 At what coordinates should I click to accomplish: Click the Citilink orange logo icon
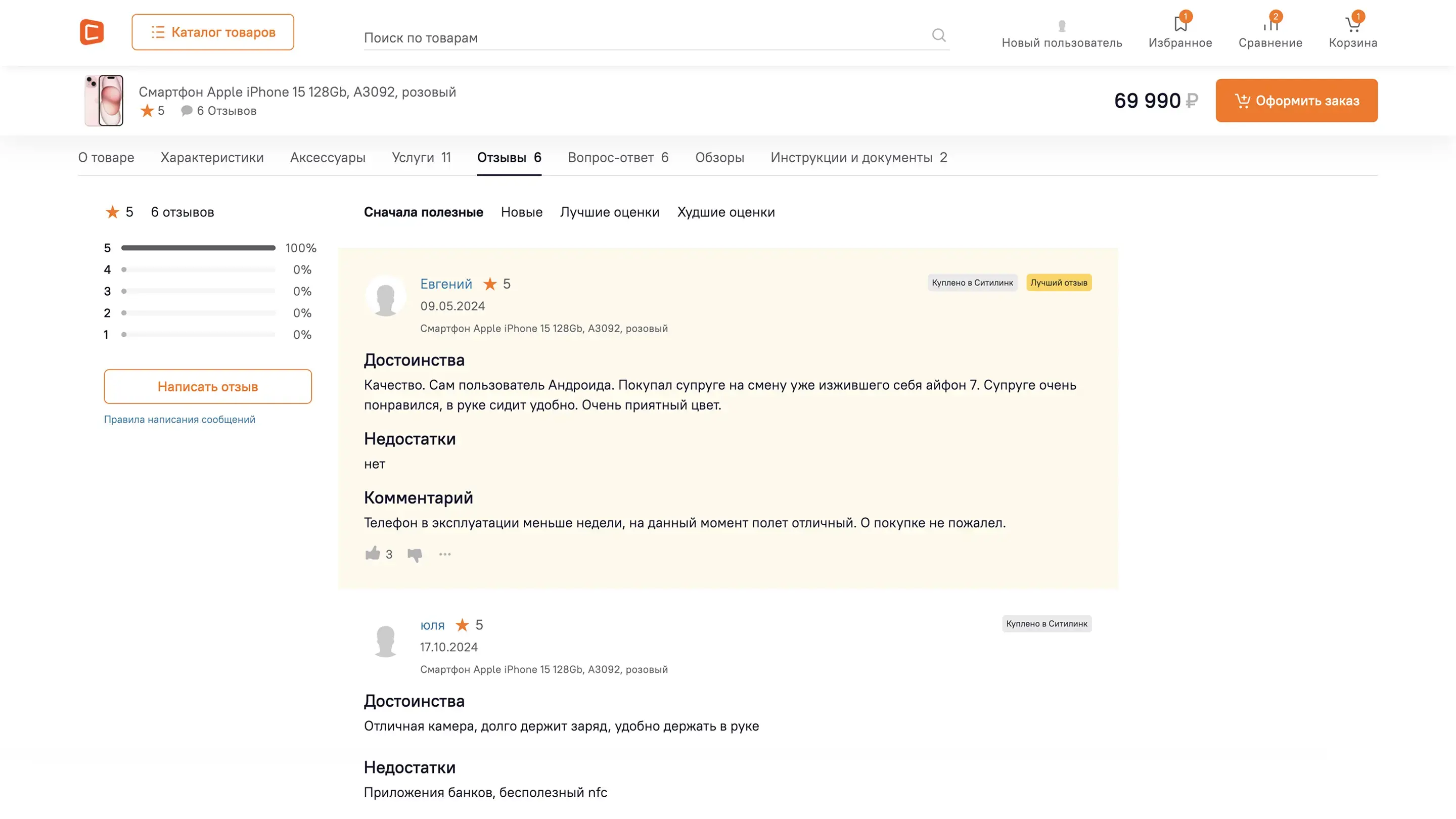coord(92,32)
